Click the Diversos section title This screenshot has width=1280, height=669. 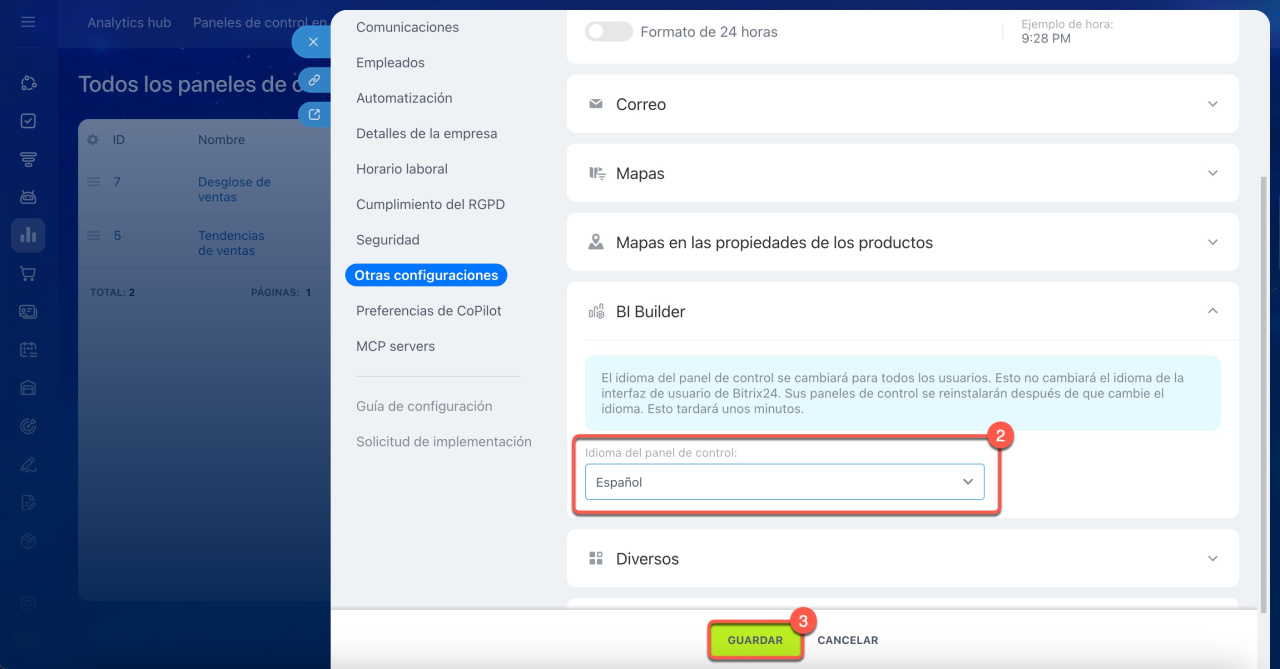click(x=647, y=559)
